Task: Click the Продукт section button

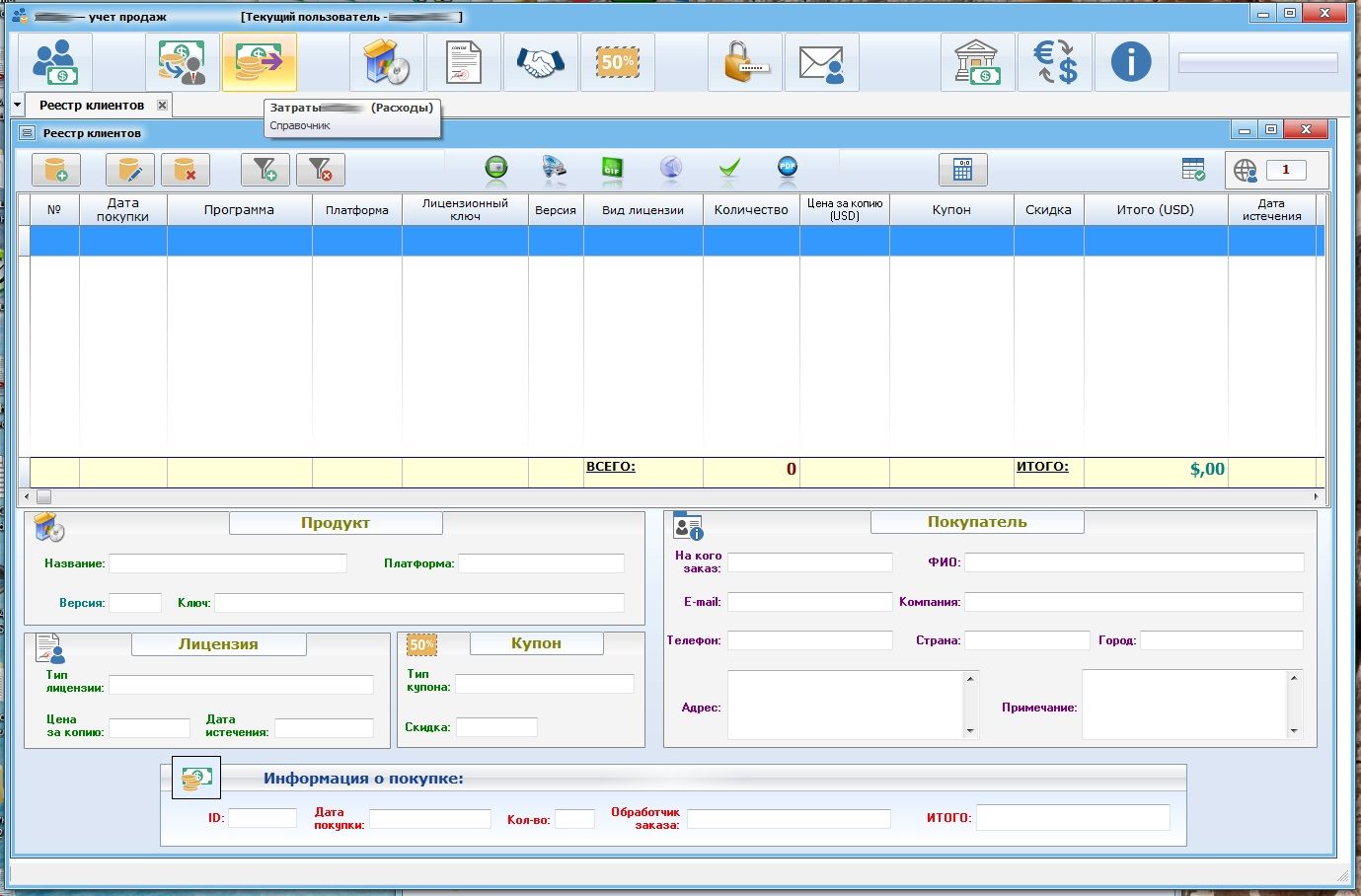Action: (x=336, y=523)
